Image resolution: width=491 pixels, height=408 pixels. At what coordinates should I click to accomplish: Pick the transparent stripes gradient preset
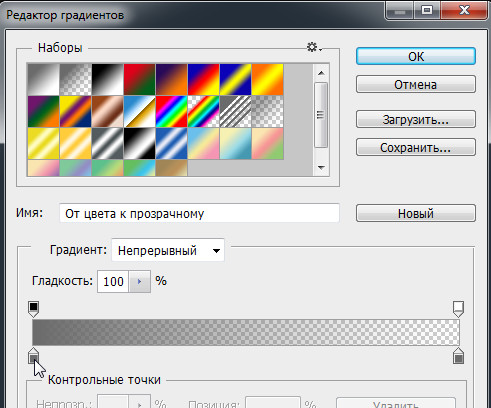(236, 111)
